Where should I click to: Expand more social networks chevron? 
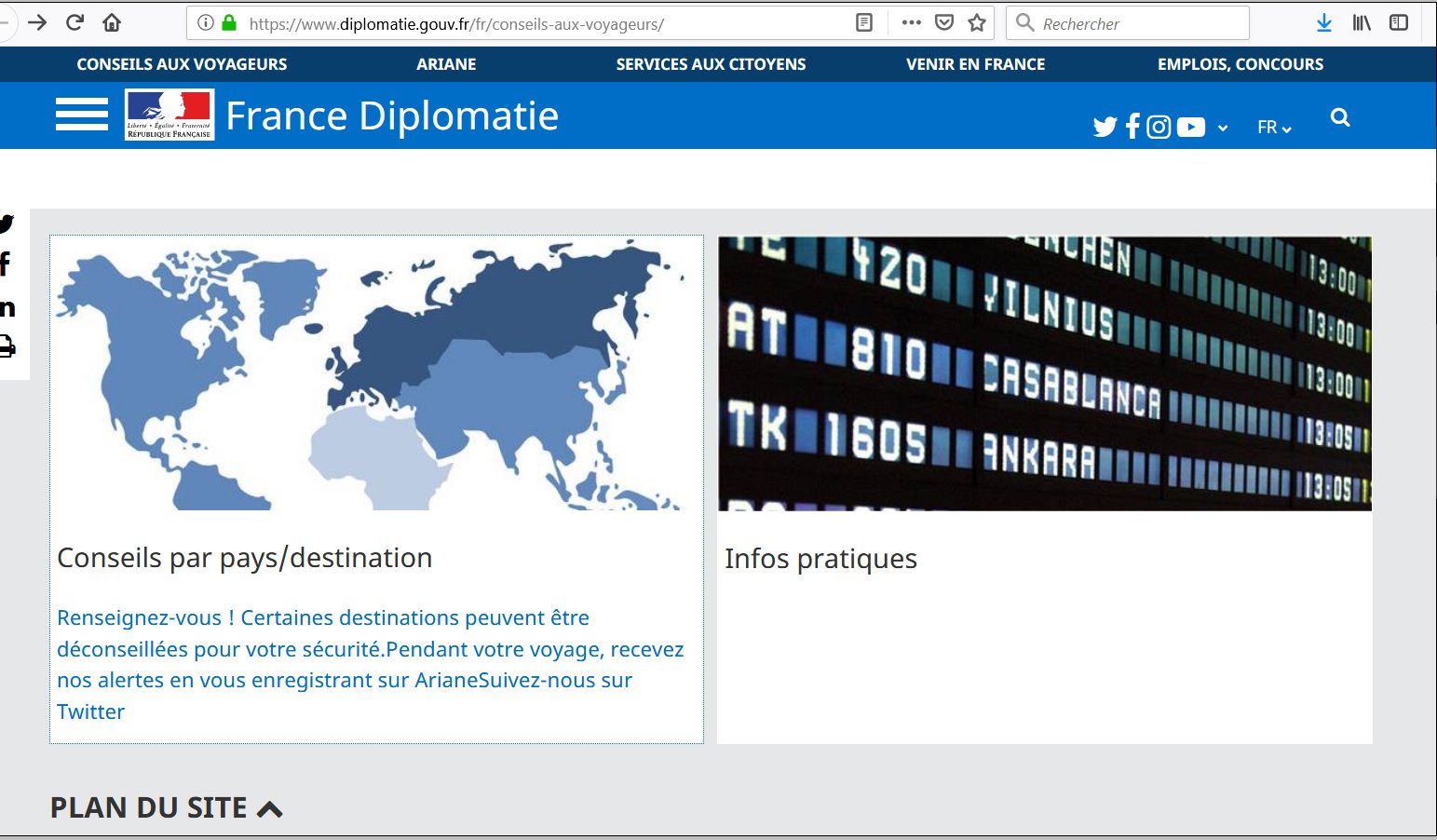click(x=1223, y=129)
